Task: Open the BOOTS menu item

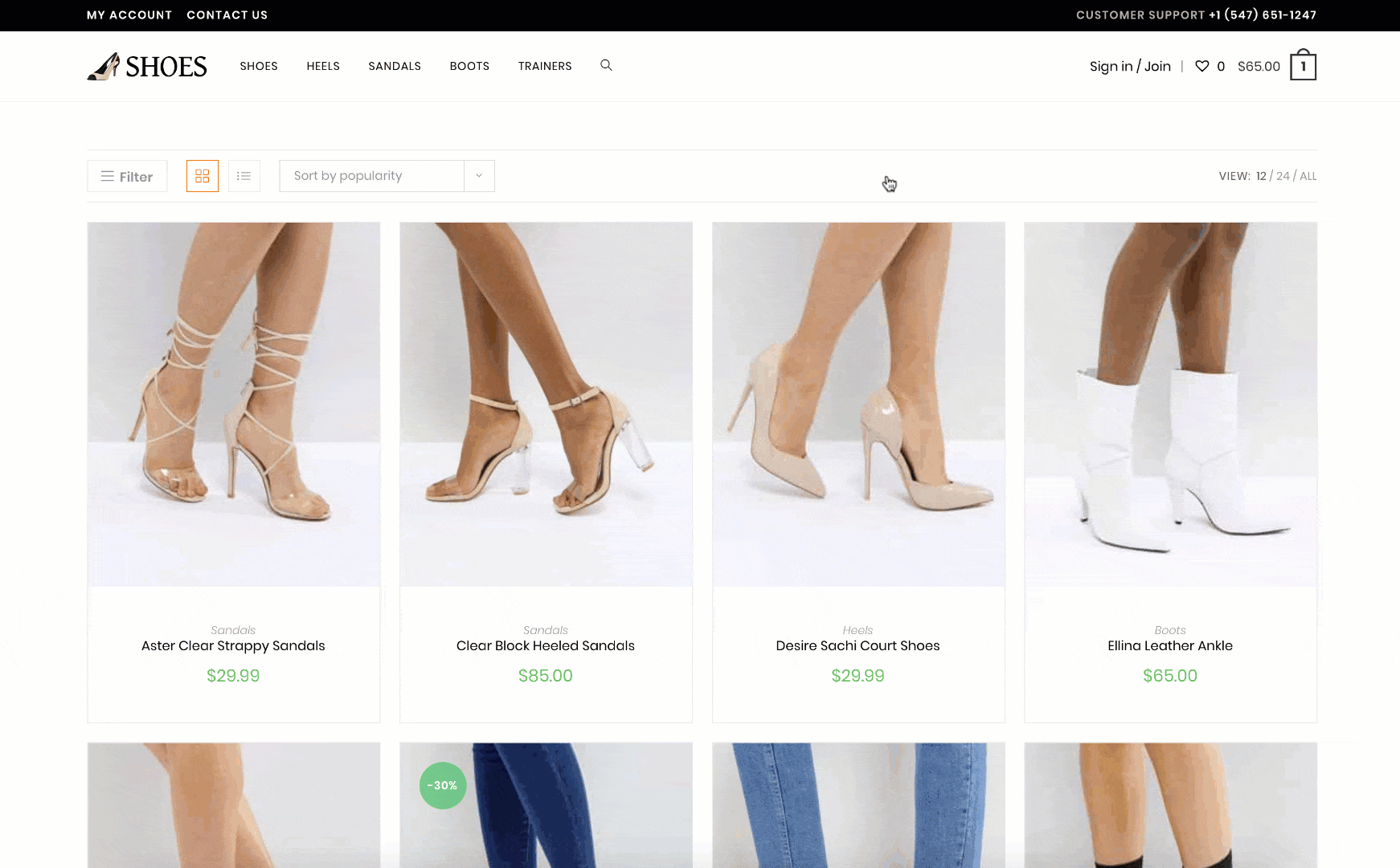Action: coord(469,66)
